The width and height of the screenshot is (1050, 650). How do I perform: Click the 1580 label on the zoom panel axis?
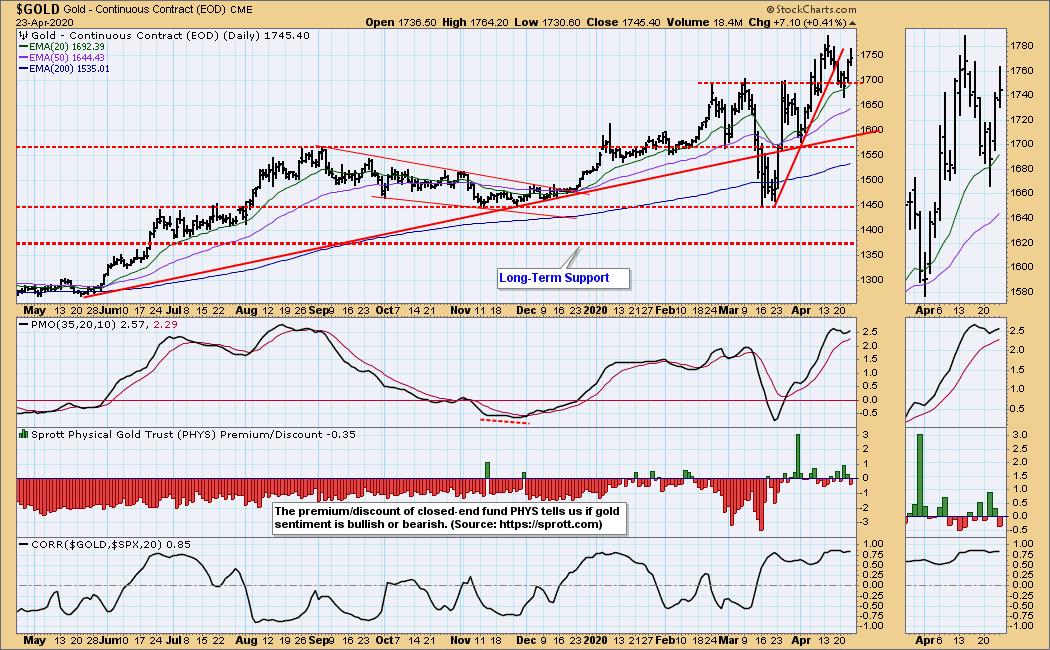coord(1021,292)
